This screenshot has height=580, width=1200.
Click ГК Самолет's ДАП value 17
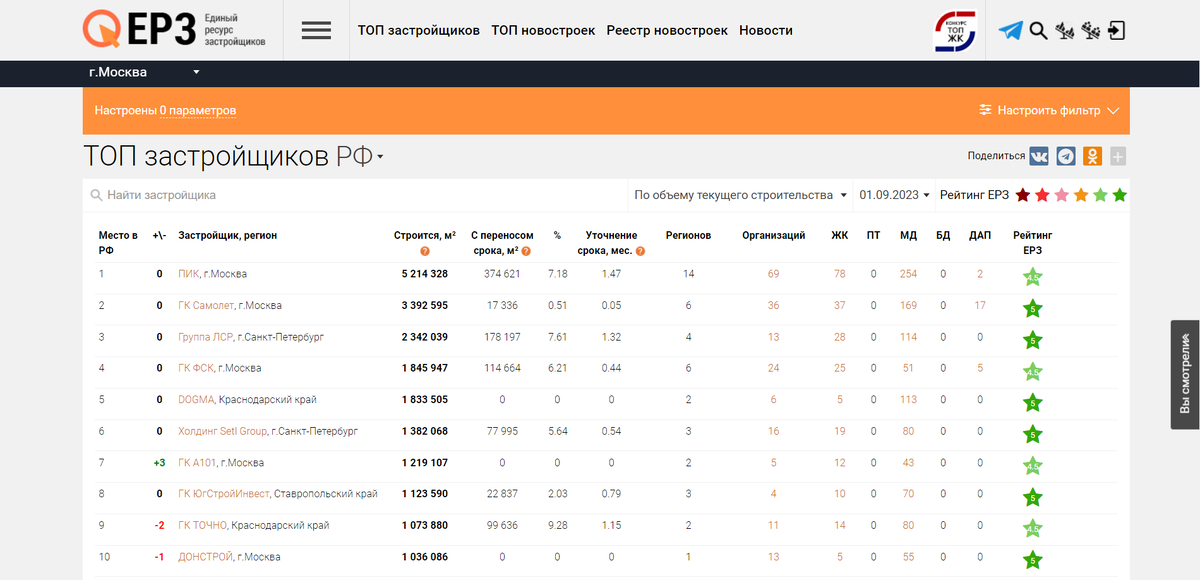980,306
